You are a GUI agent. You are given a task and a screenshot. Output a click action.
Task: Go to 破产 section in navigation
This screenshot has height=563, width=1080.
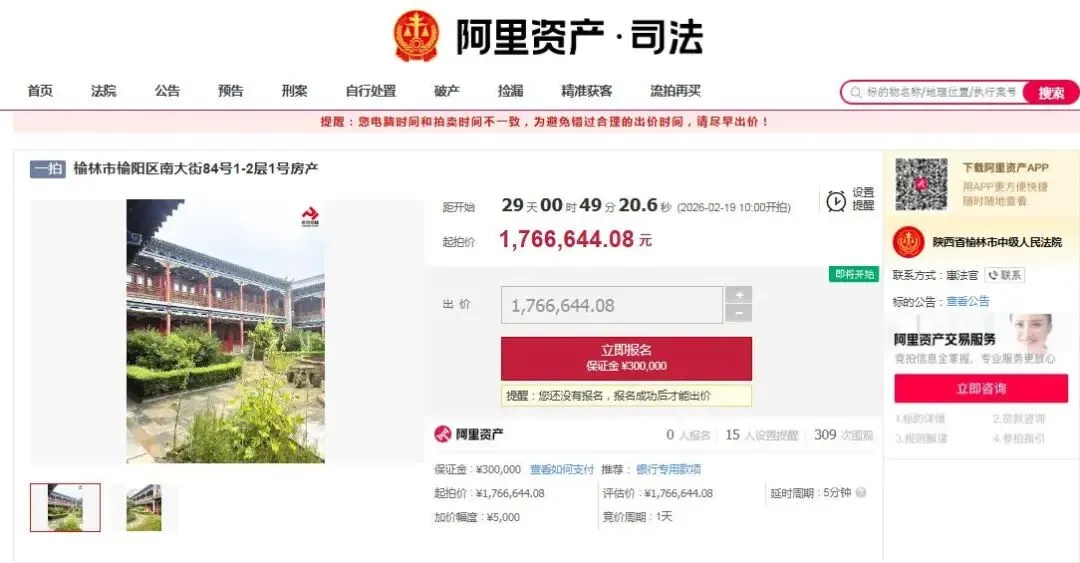coord(446,91)
